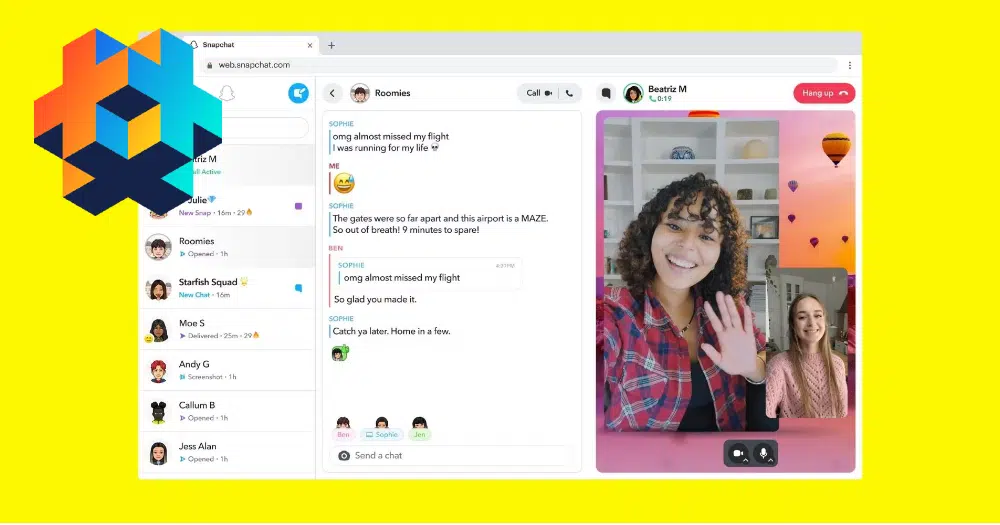Start a new chat with blue compose icon

tap(298, 93)
